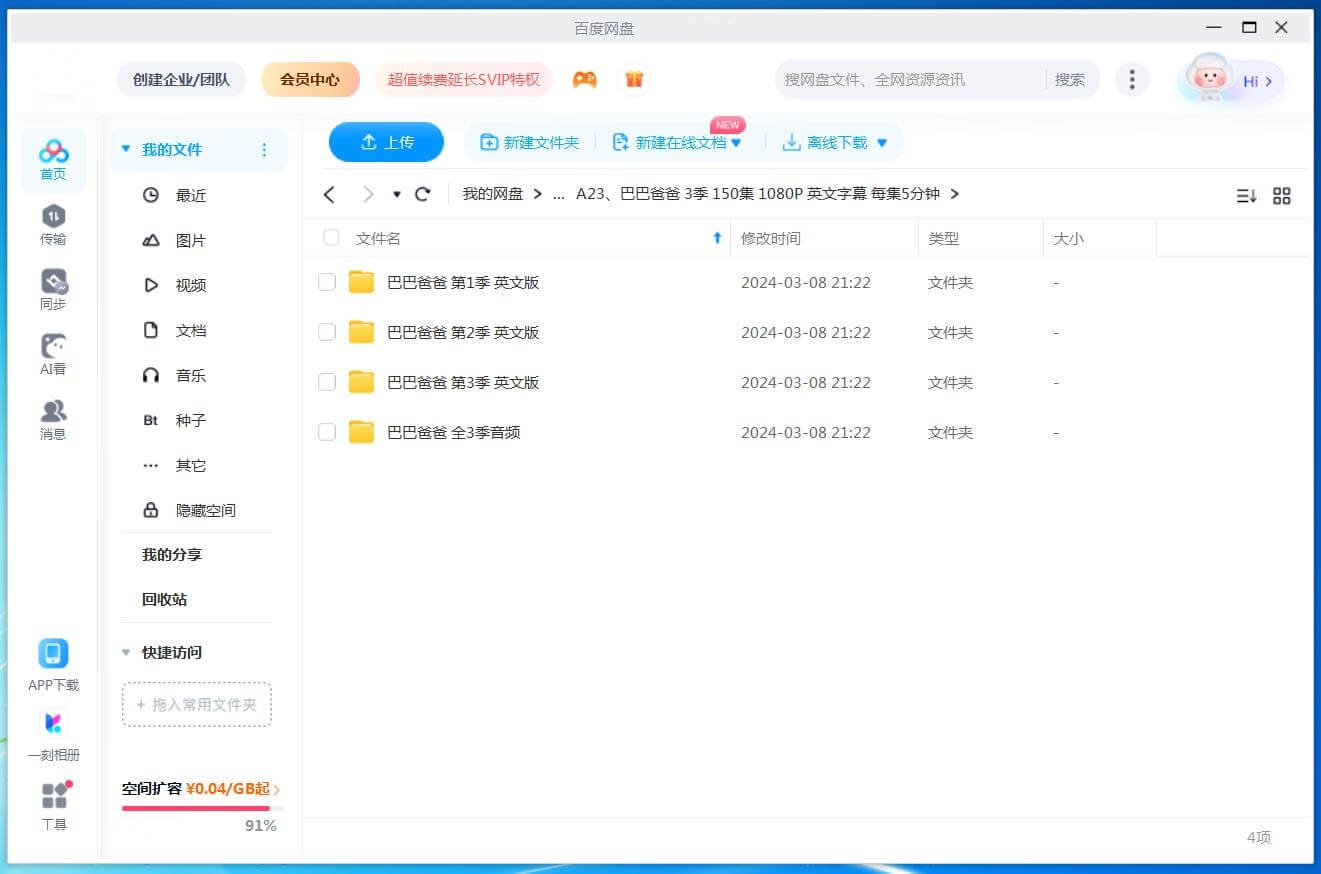Click the refresh icon in navigation bar
This screenshot has width=1321, height=874.
click(423, 194)
